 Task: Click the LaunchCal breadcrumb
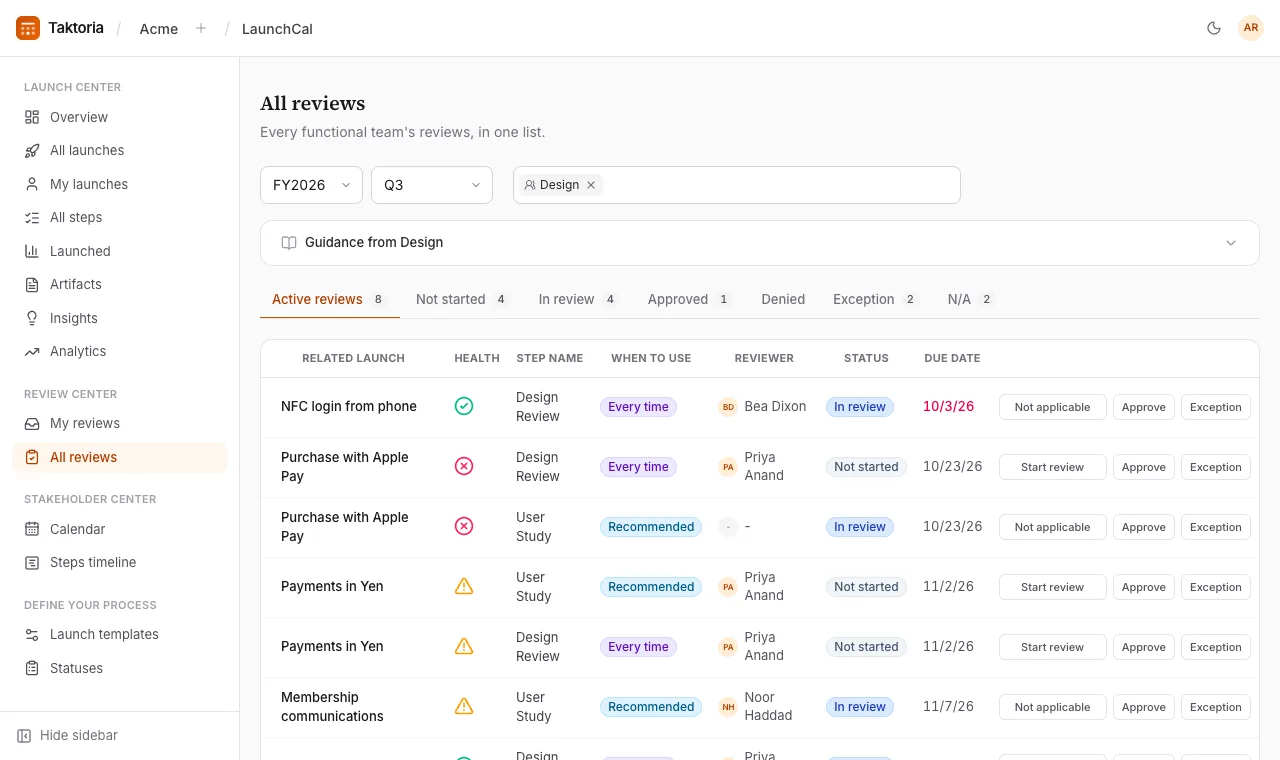pos(277,29)
